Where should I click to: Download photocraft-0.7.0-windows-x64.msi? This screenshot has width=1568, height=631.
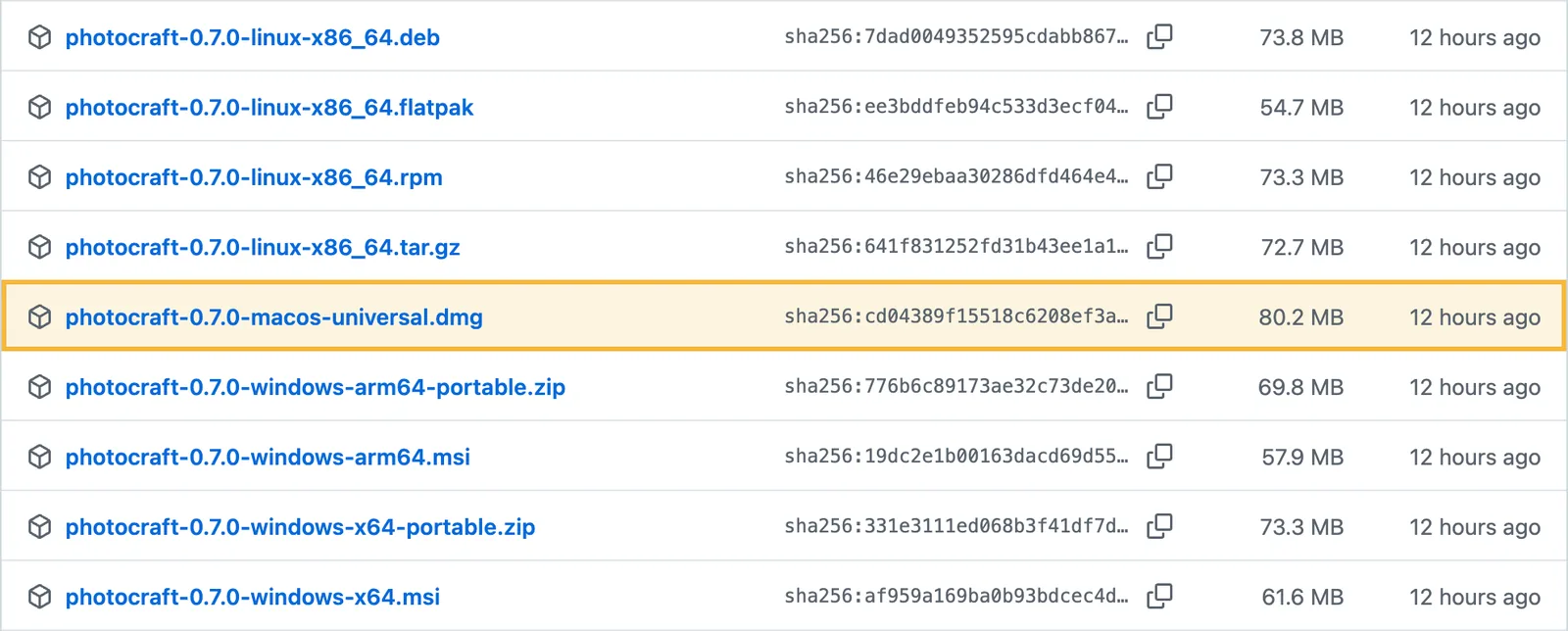[x=253, y=597]
